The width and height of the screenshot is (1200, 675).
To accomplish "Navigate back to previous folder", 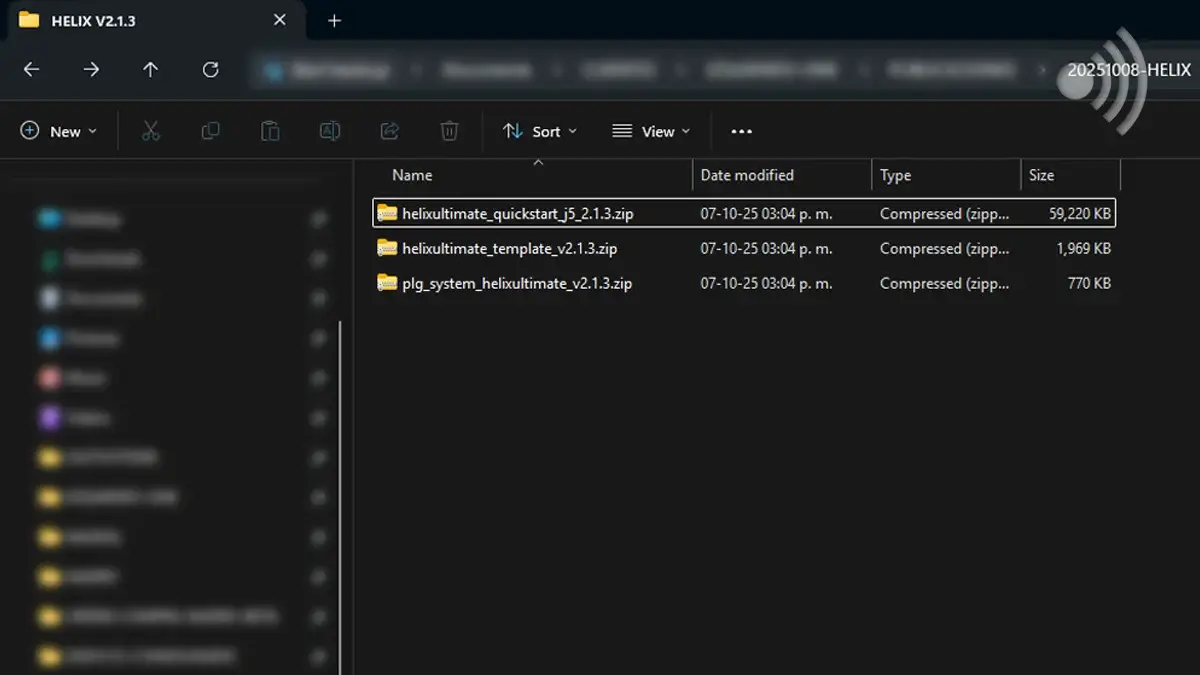I will (x=31, y=70).
